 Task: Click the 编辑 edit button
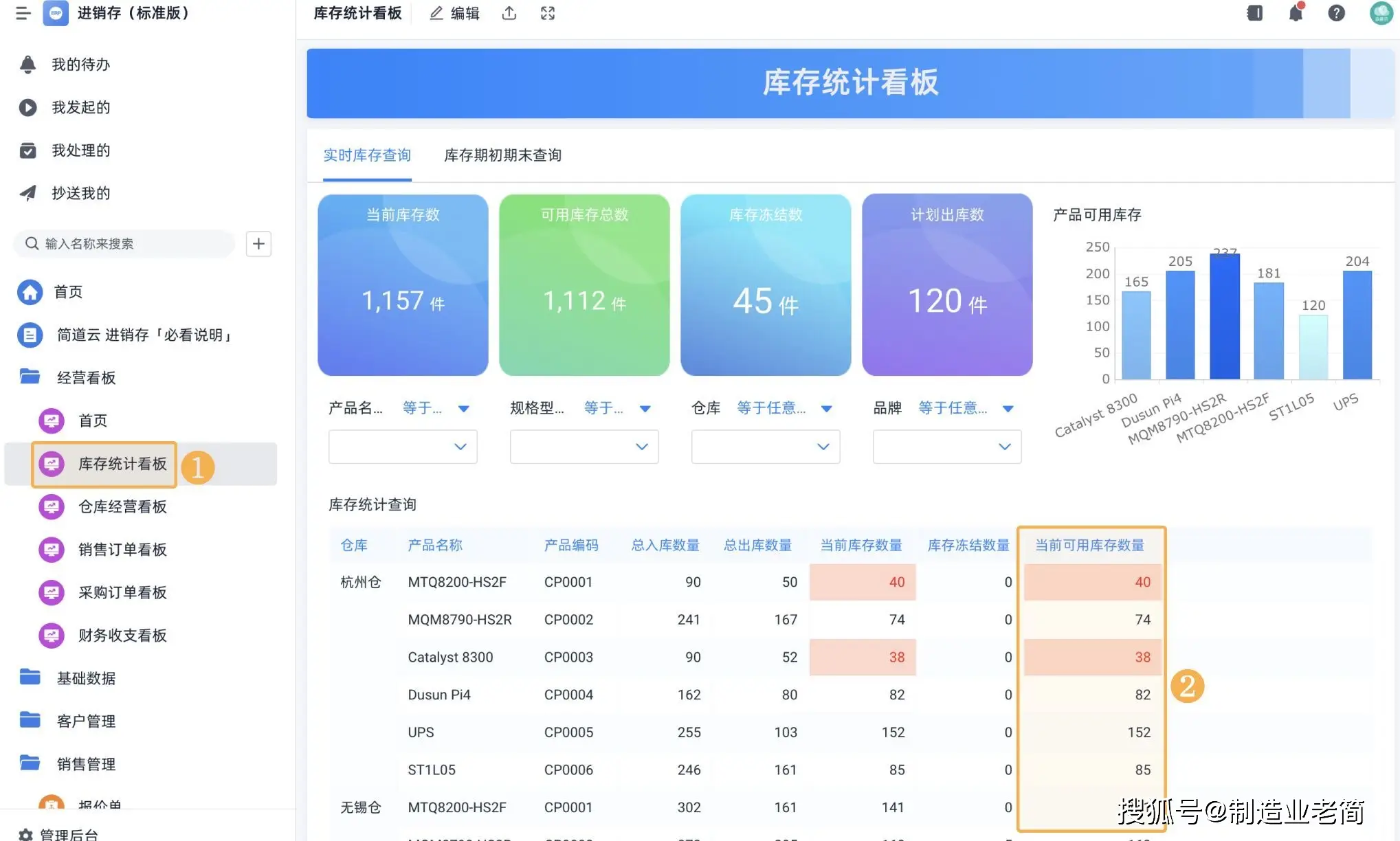click(454, 13)
